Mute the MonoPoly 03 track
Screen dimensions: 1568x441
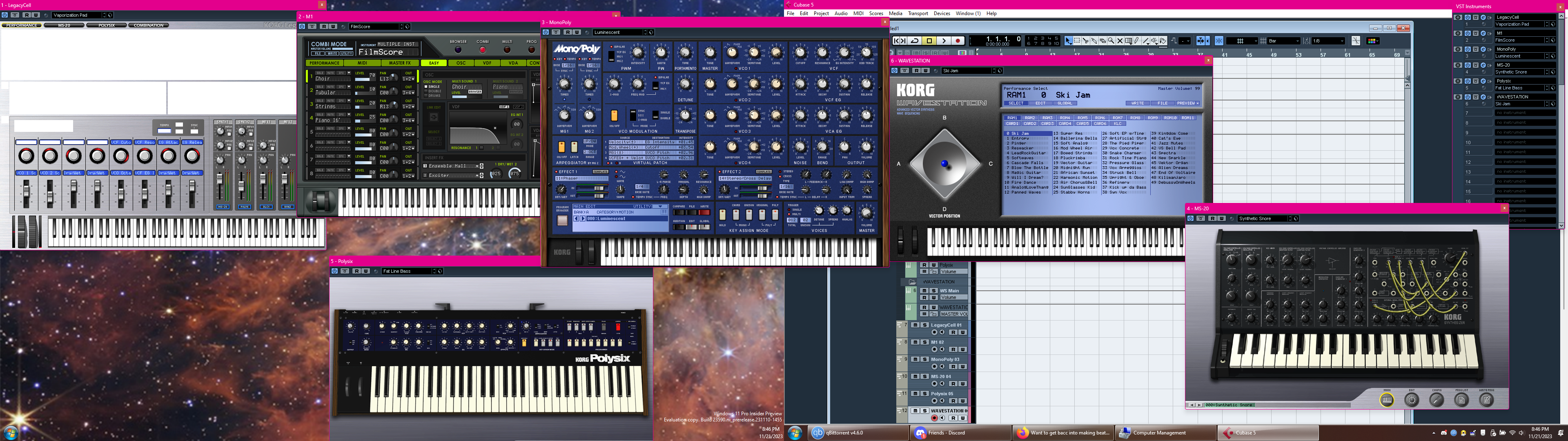(915, 359)
